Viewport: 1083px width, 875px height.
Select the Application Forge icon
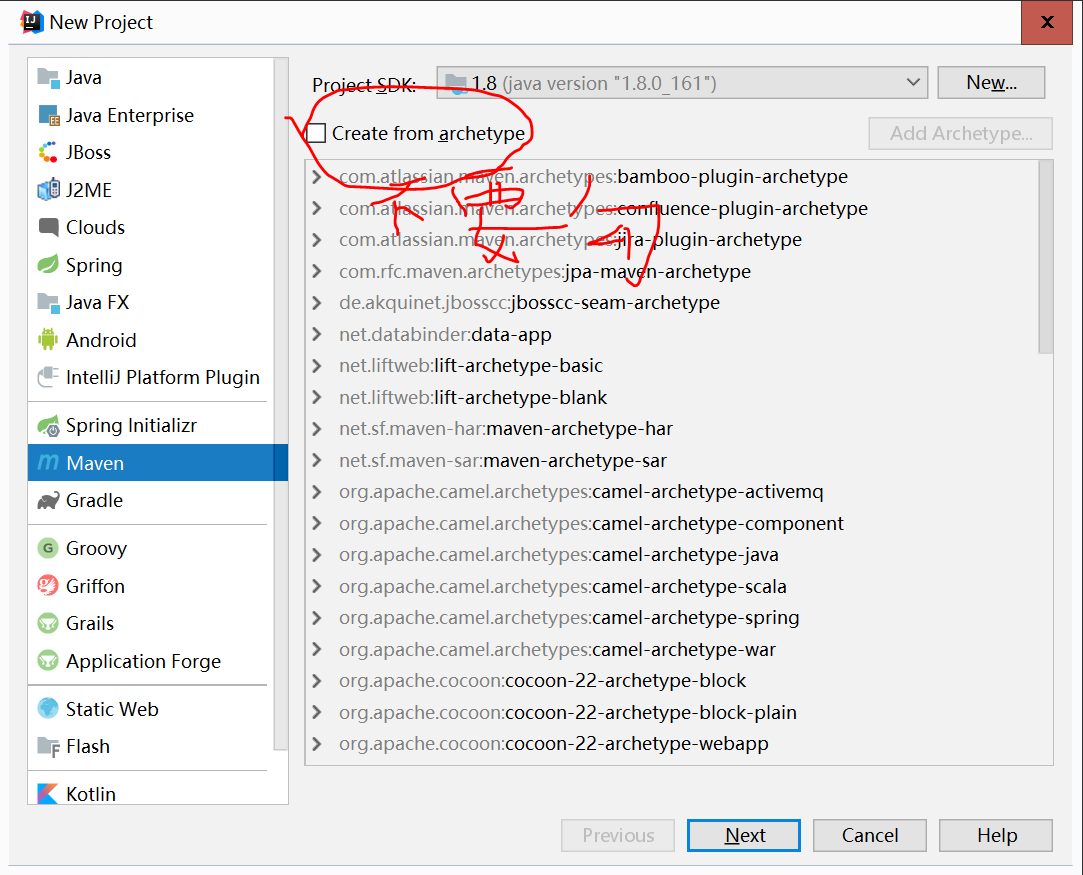click(x=48, y=661)
